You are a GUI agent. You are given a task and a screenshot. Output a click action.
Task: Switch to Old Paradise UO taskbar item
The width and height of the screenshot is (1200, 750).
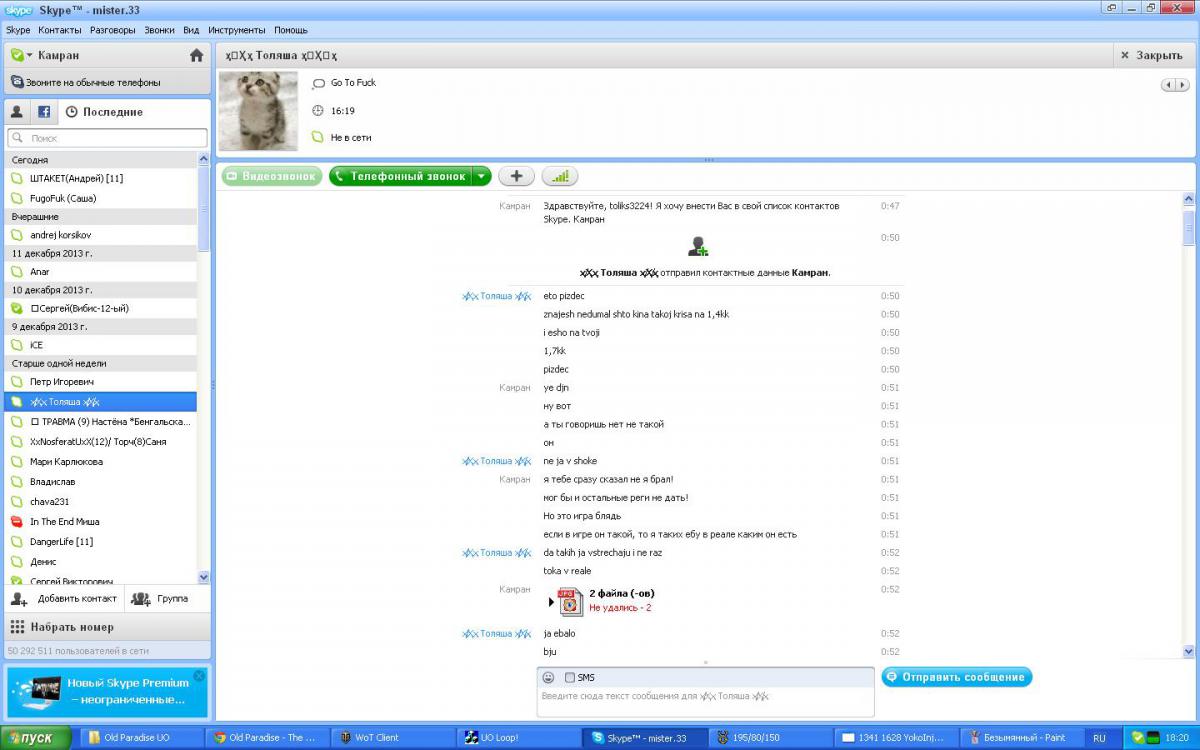[141, 738]
